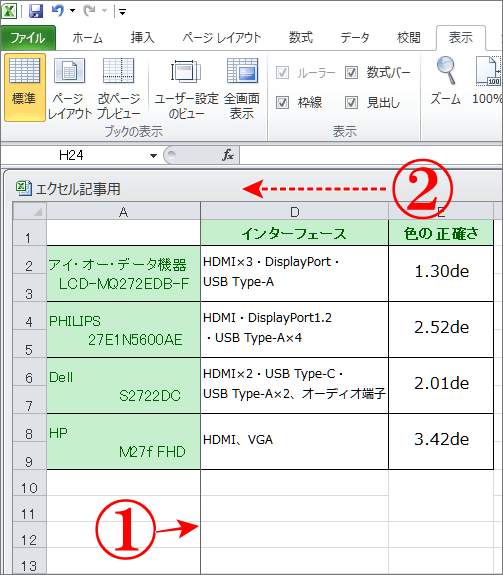Click the fx insert function button
503x575 pixels.
click(x=228, y=155)
